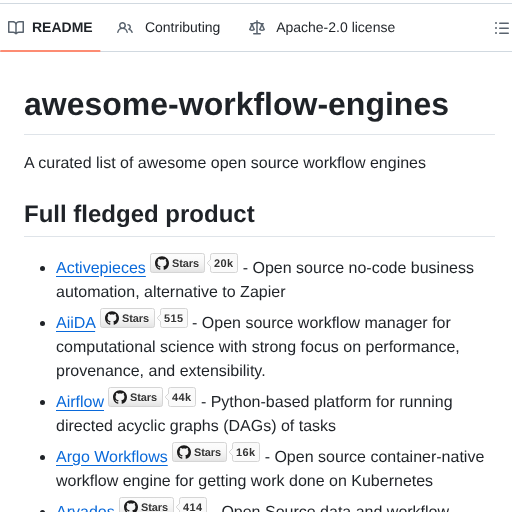Click the 414 star count badge
Screen dimensions: 512x512
192,506
